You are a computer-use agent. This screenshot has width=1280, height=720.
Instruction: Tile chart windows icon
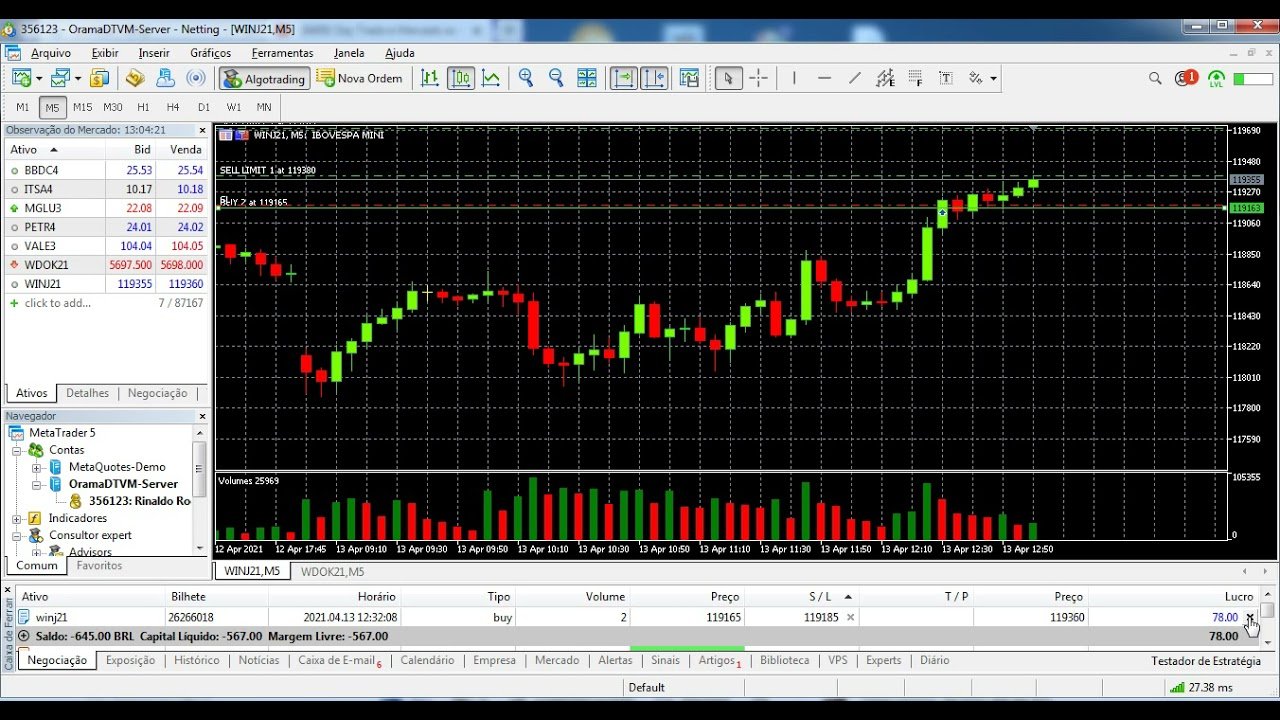587,78
